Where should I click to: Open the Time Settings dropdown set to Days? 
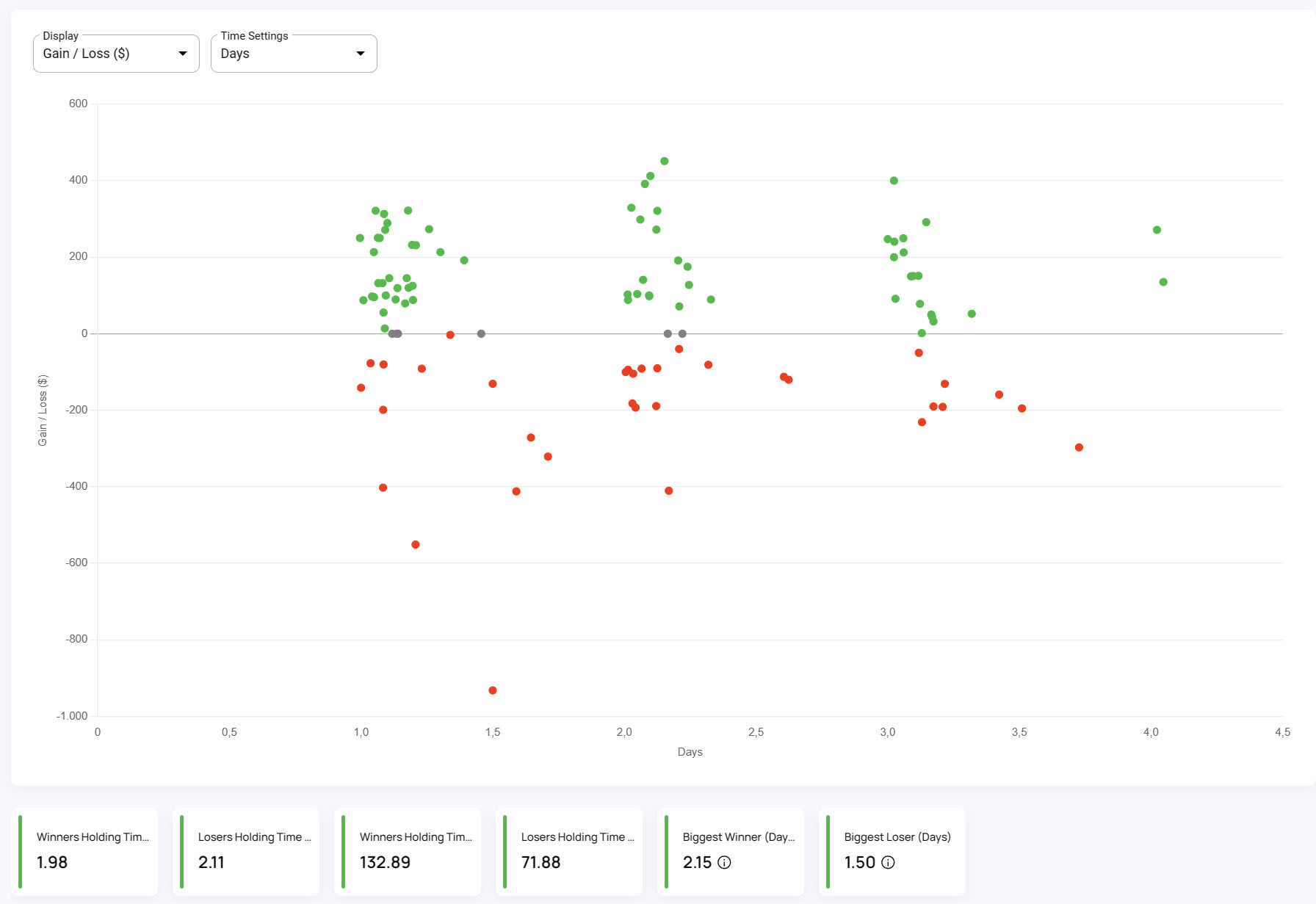tap(294, 54)
